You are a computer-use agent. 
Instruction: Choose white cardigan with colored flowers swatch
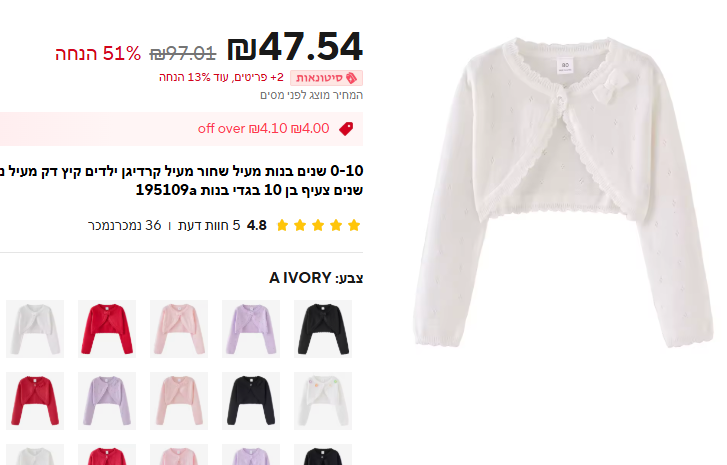coord(323,401)
